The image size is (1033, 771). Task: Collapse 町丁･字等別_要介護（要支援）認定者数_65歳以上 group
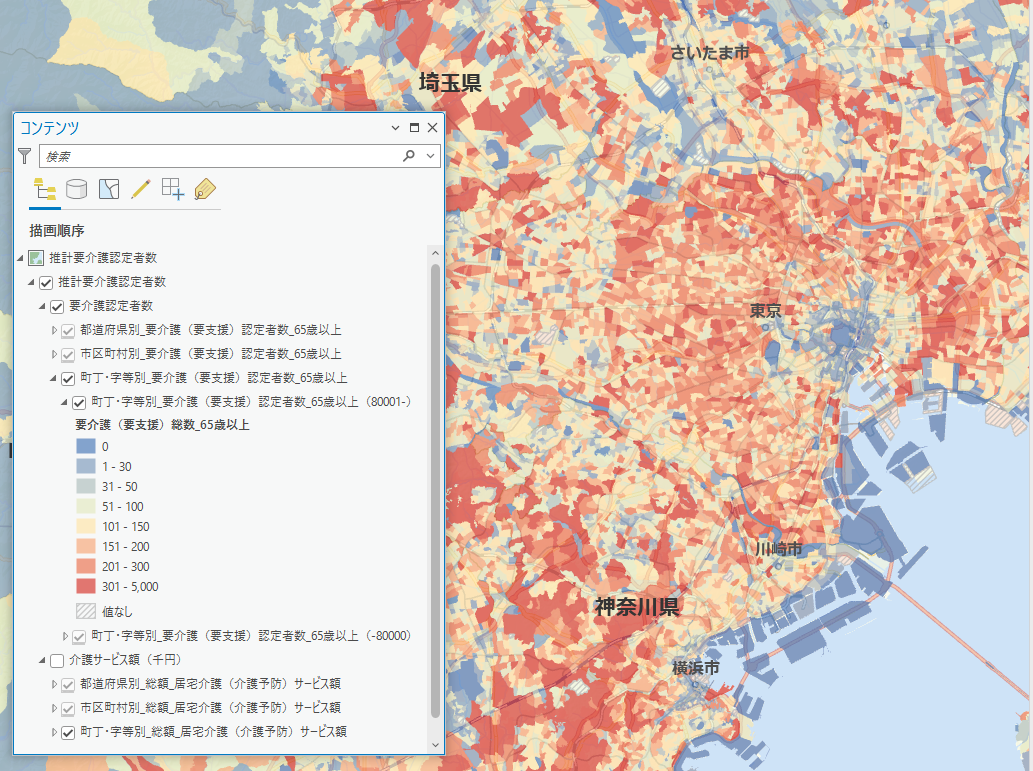point(53,378)
